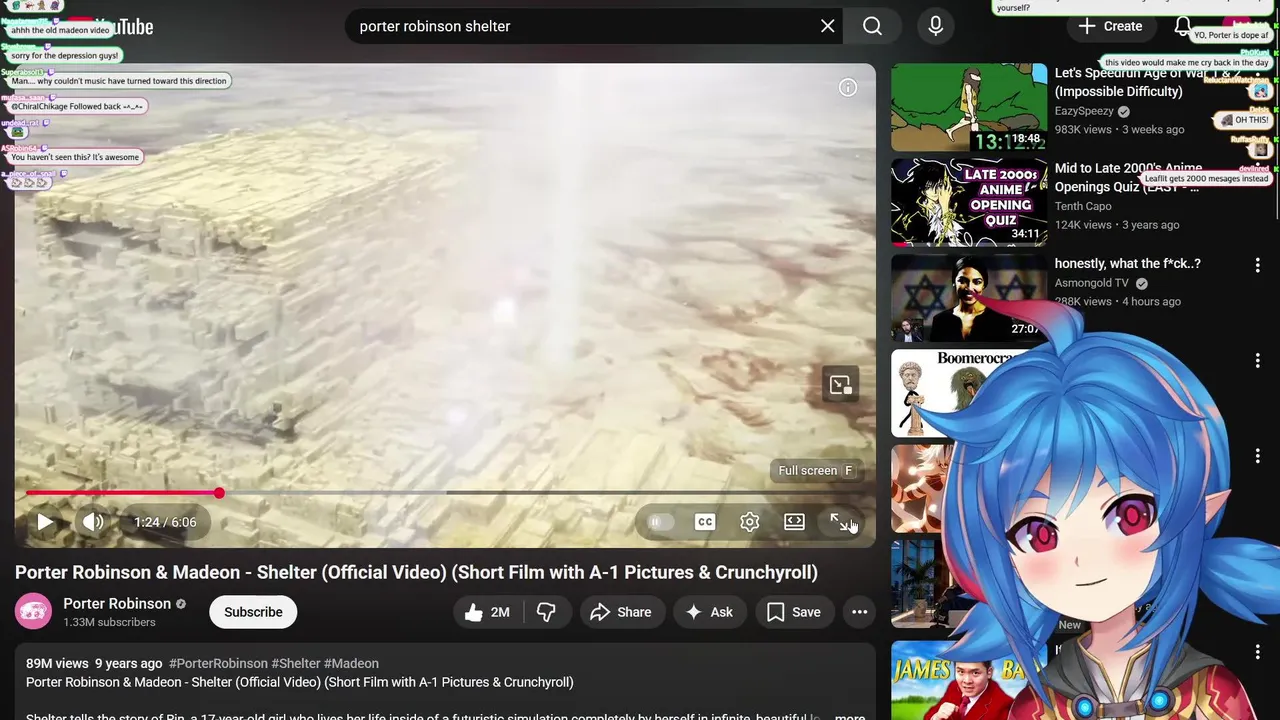The image size is (1280, 720).
Task: Toggle the autoplay switch
Action: (660, 522)
